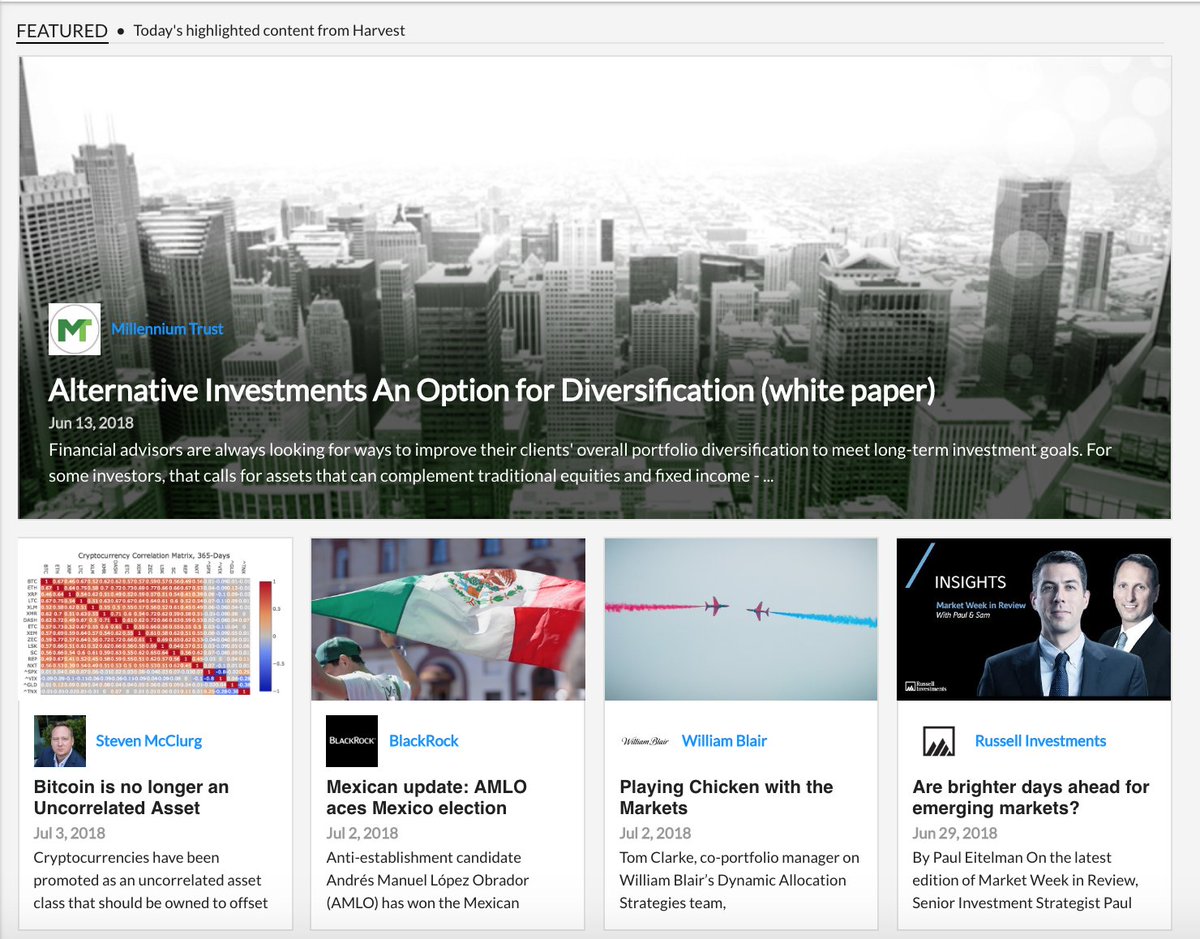Click the 'Jun 29, 2018' date text
The height and width of the screenshot is (939, 1200).
click(x=955, y=833)
